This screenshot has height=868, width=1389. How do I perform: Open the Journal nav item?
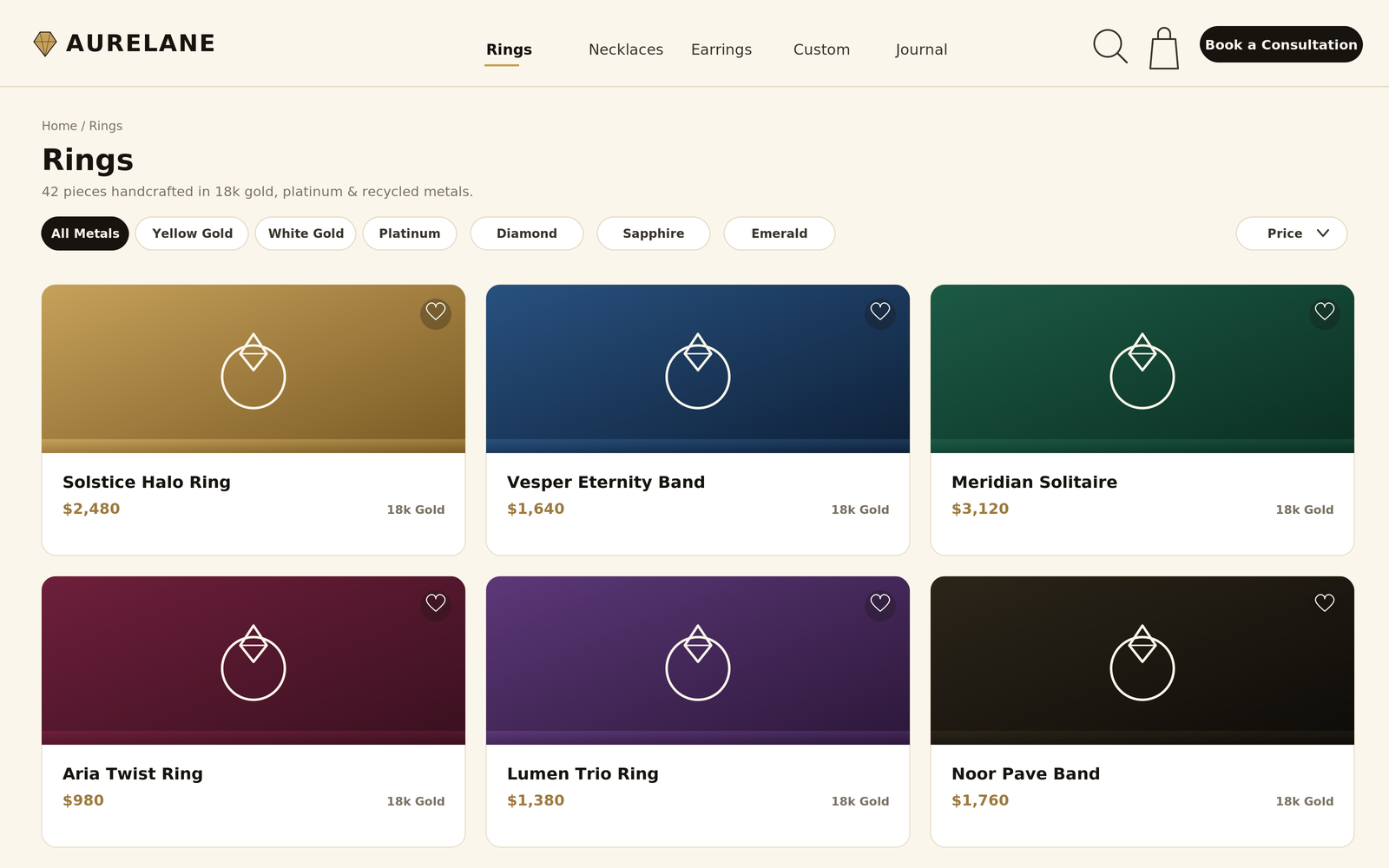pos(921,49)
